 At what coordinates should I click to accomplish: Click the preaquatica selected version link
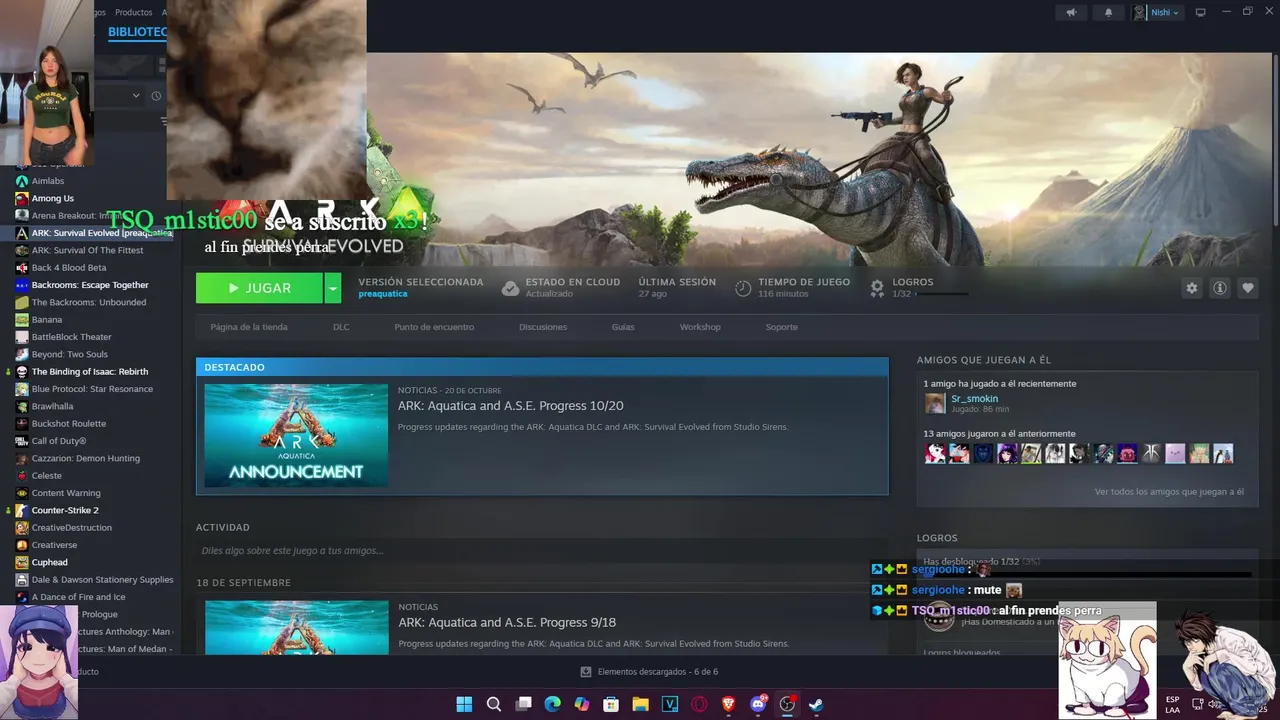pos(383,294)
